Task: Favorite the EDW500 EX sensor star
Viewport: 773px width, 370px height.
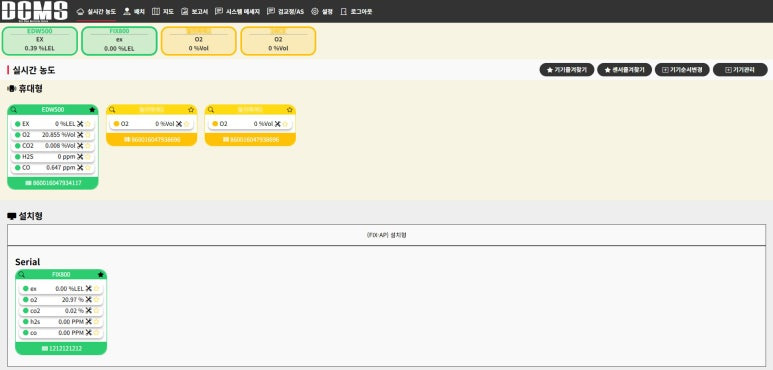Action: [88, 124]
